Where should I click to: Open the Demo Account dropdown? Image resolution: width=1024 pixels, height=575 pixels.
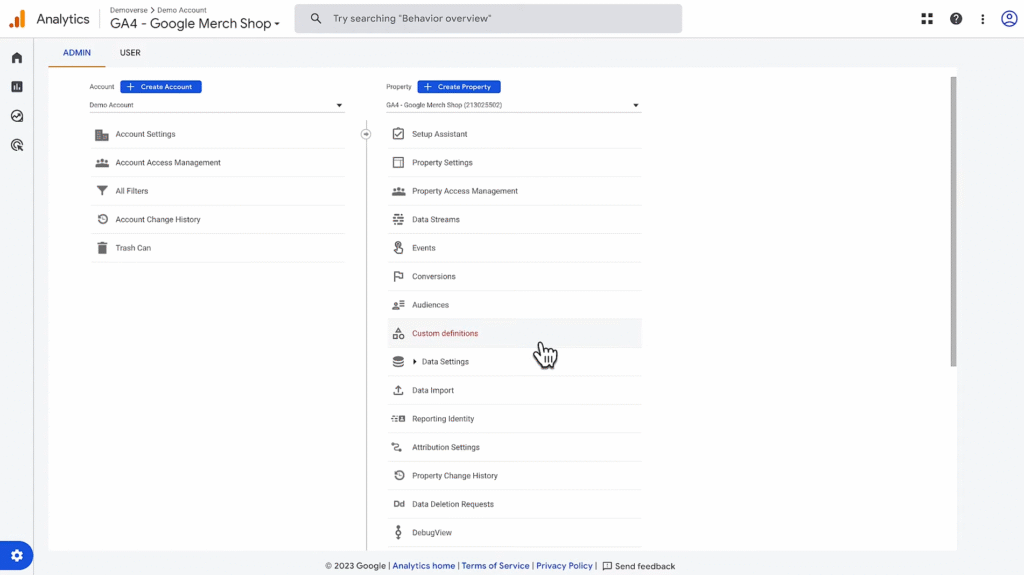click(x=217, y=105)
